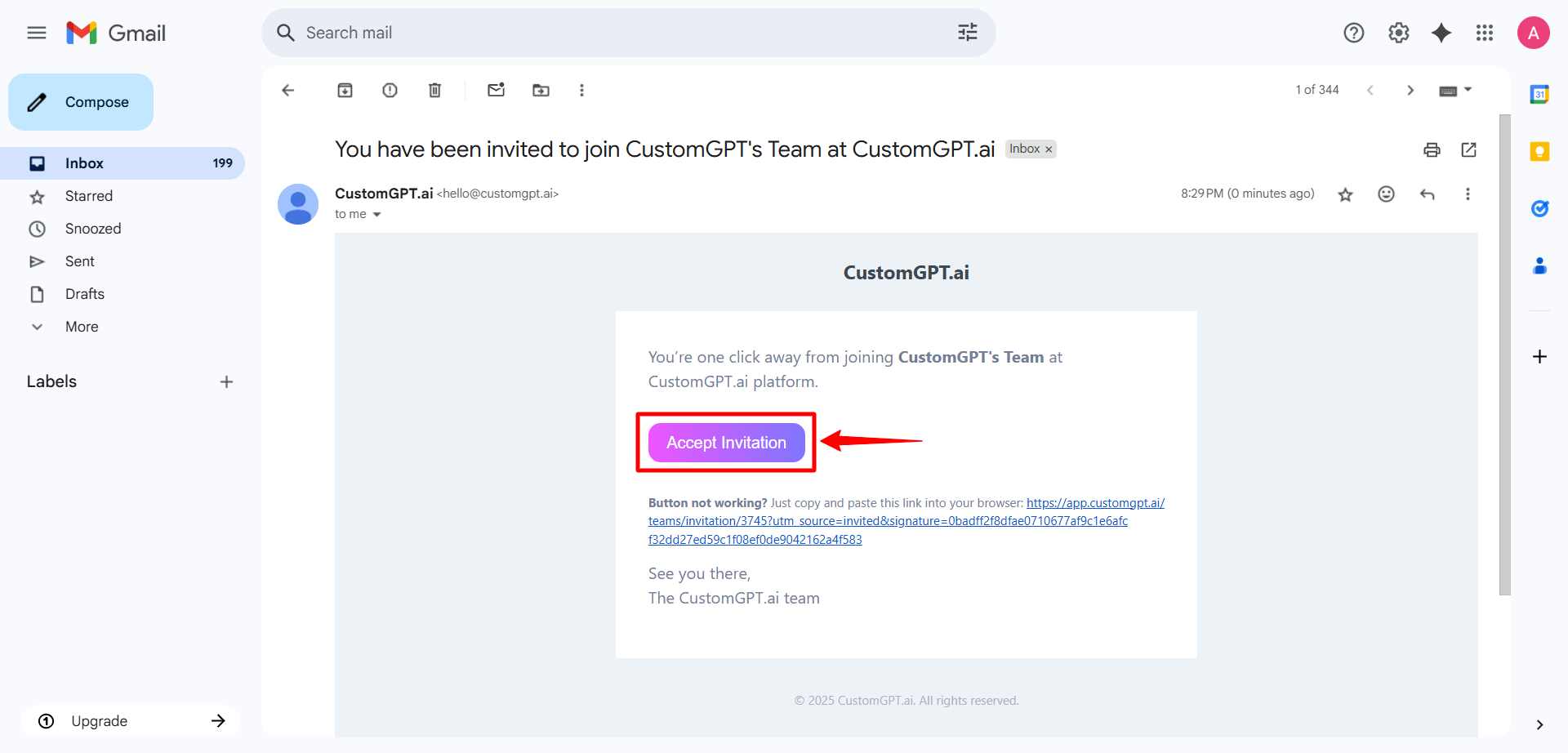Get add-ons plus icon
This screenshot has width=1568, height=753.
pyautogui.click(x=1539, y=357)
